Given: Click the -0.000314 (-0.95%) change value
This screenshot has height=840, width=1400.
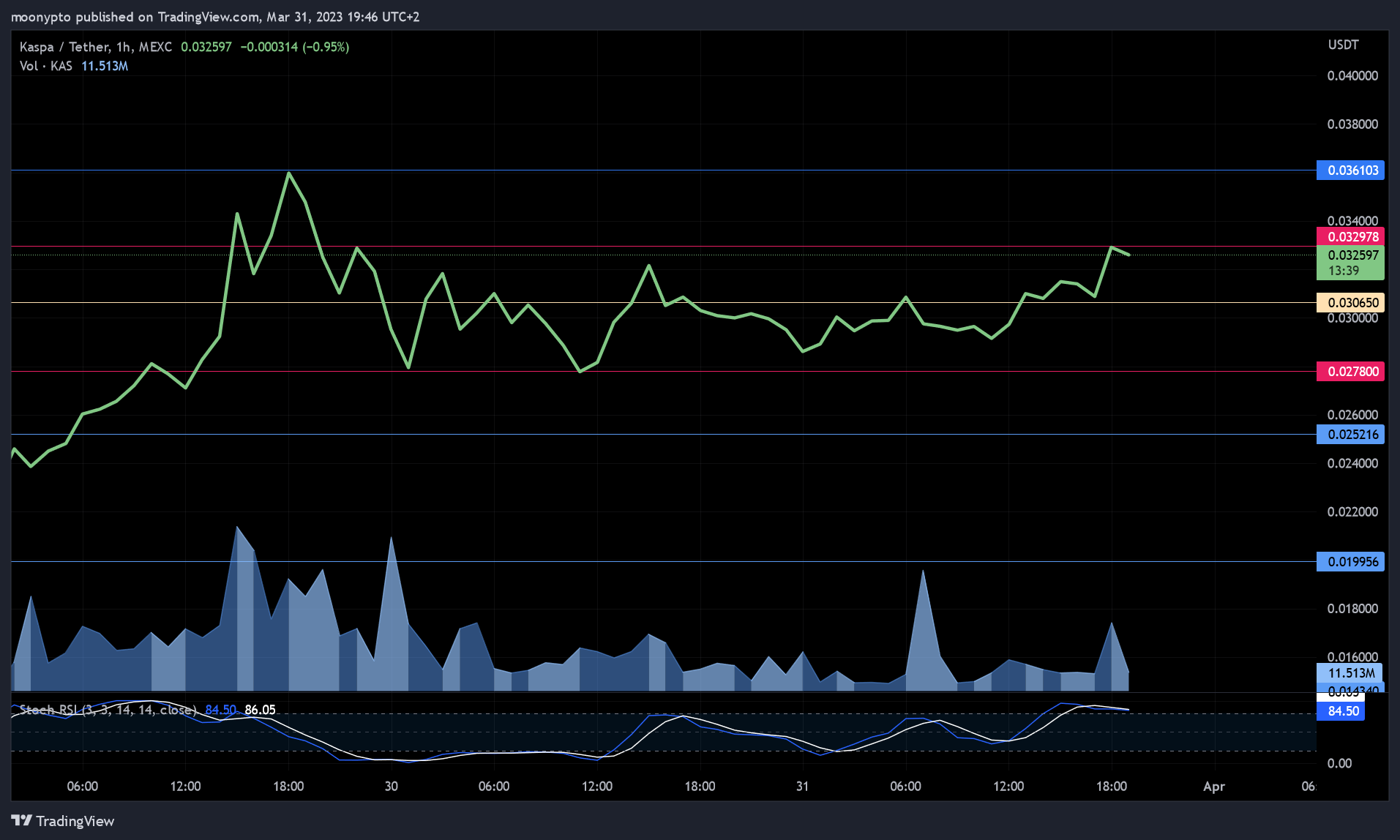Looking at the screenshot, I should pyautogui.click(x=295, y=47).
